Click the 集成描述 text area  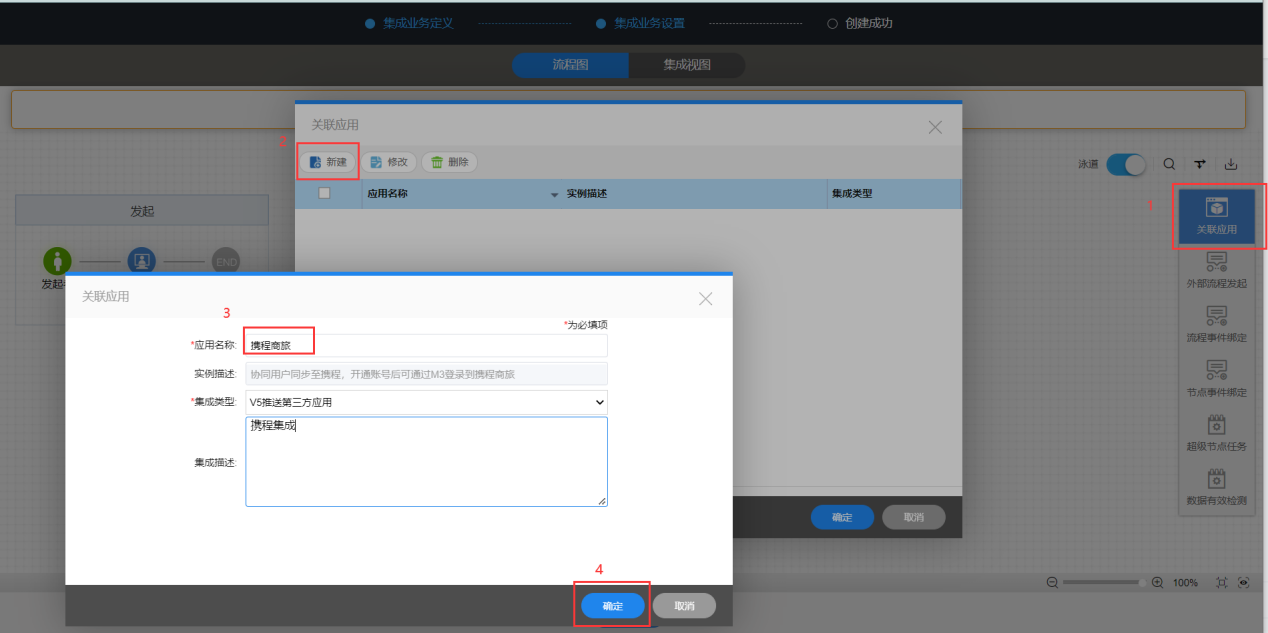tap(426, 462)
